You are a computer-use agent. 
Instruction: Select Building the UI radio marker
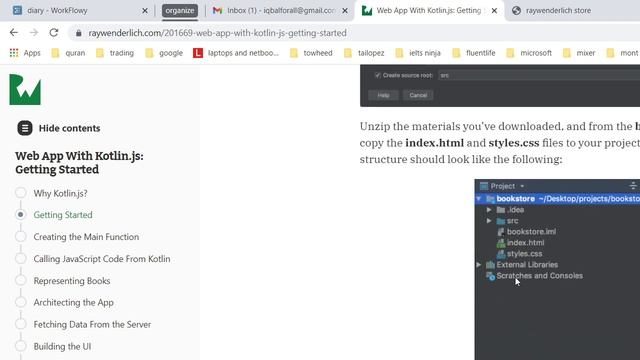tap(21, 346)
